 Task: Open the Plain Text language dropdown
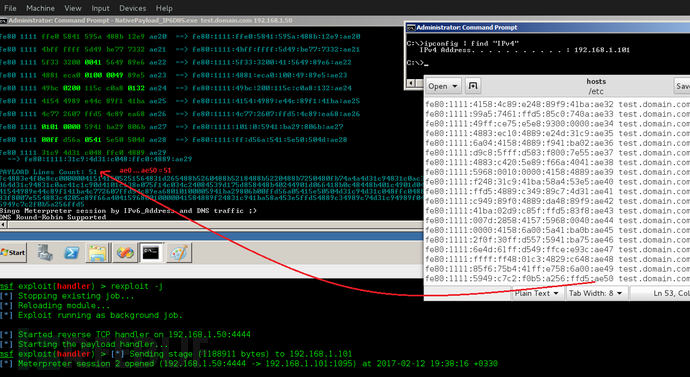tap(536, 293)
